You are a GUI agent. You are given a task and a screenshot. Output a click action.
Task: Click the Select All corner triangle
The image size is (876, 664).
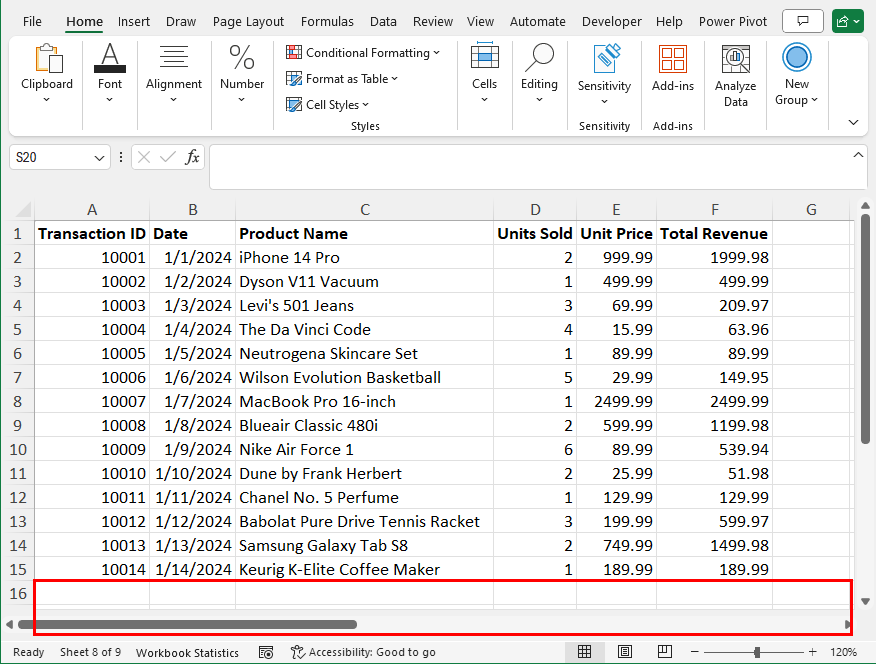coord(22,210)
